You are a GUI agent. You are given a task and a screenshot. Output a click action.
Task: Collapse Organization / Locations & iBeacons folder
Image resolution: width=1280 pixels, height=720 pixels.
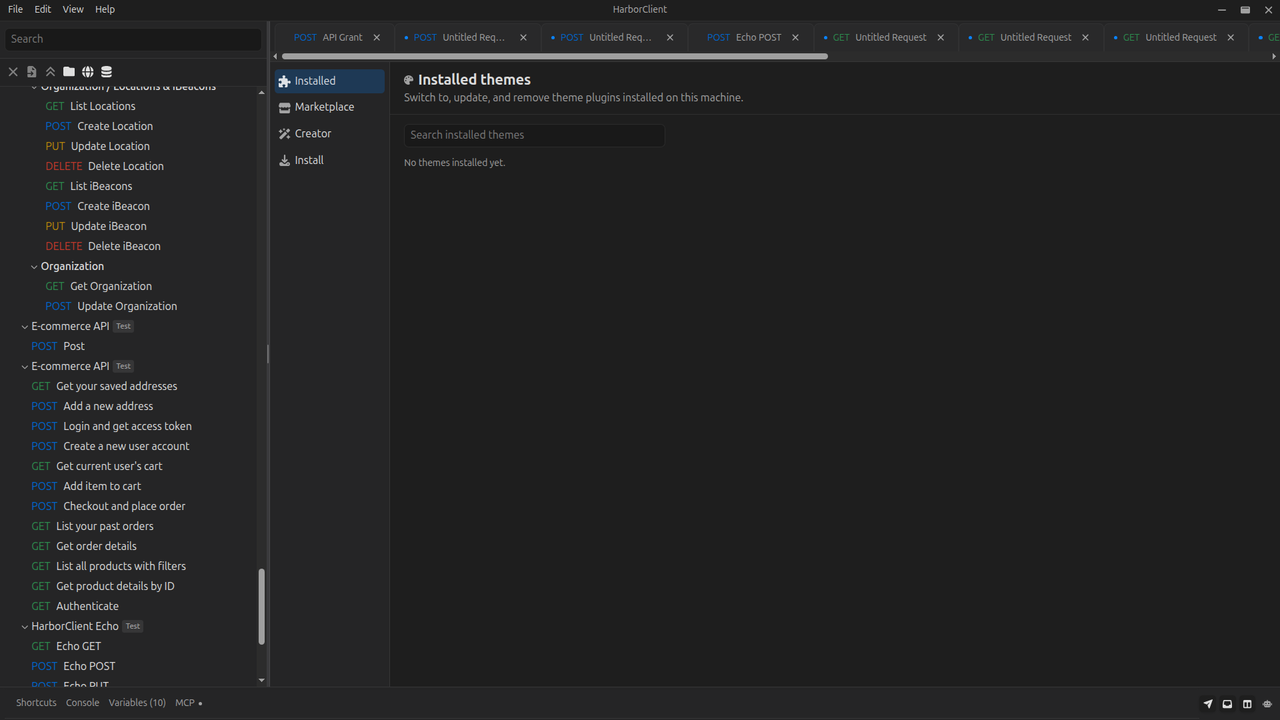tap(35, 87)
